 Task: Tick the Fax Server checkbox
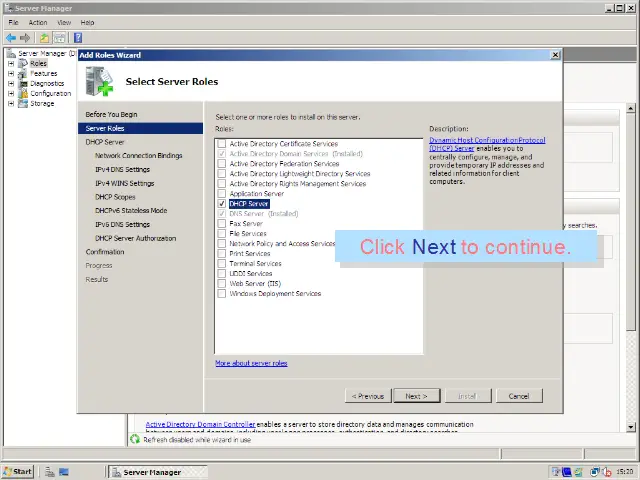222,224
